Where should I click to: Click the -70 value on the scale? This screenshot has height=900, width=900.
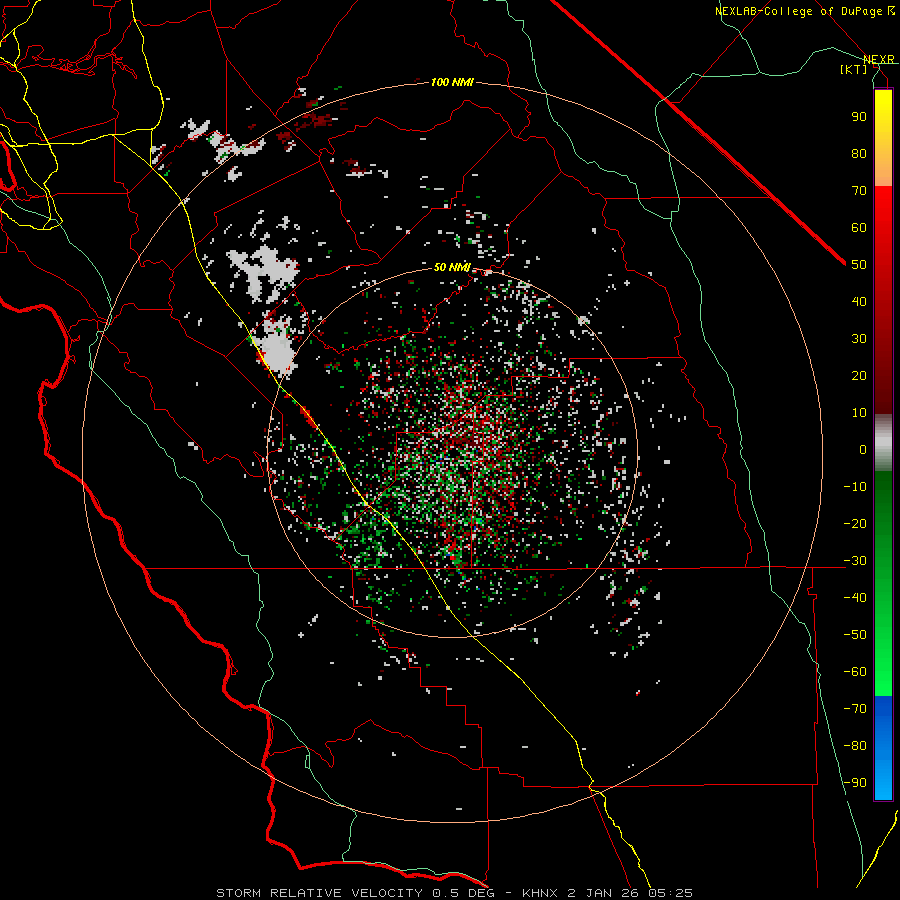855,708
